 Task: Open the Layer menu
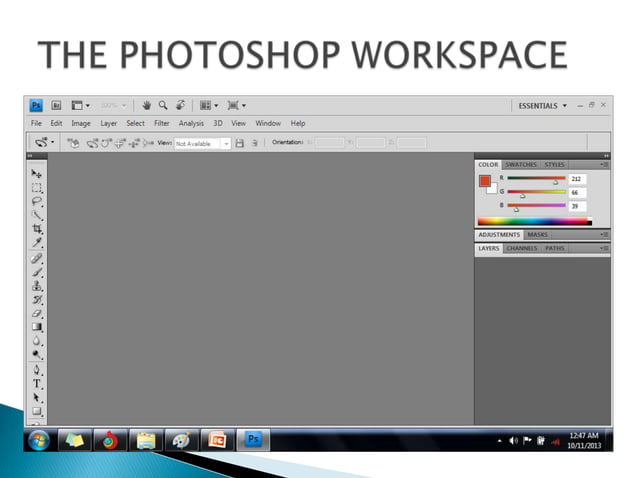109,123
